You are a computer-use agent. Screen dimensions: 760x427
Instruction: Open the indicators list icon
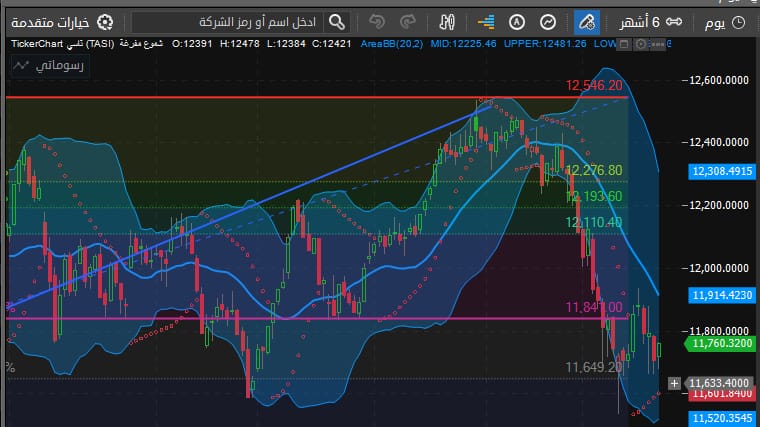coord(485,21)
